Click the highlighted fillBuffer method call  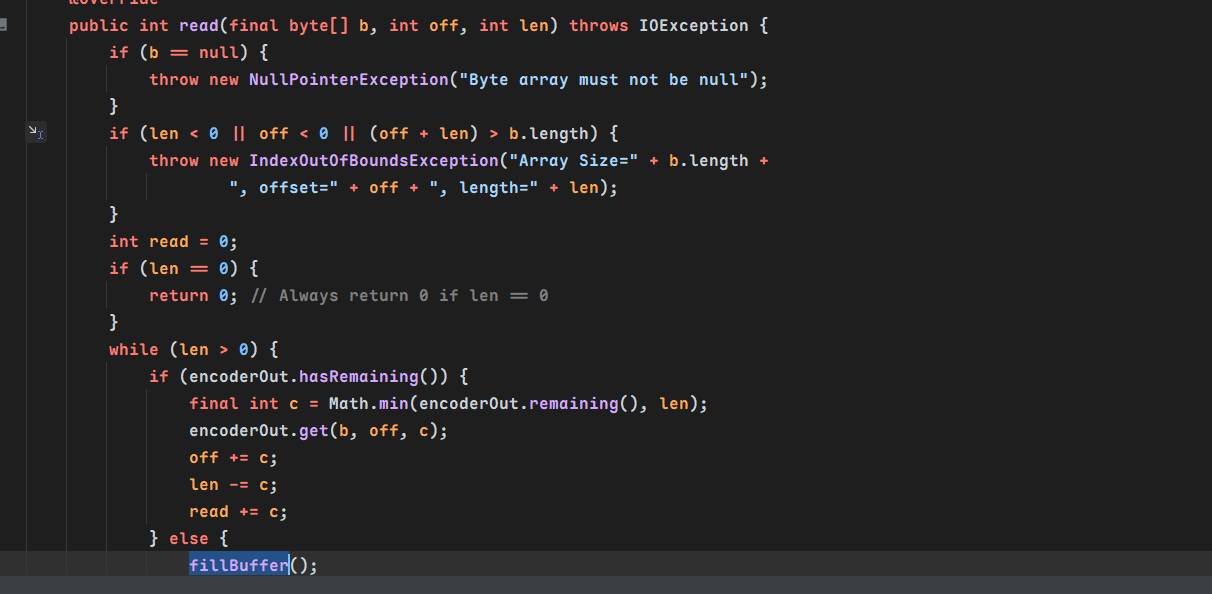click(238, 565)
